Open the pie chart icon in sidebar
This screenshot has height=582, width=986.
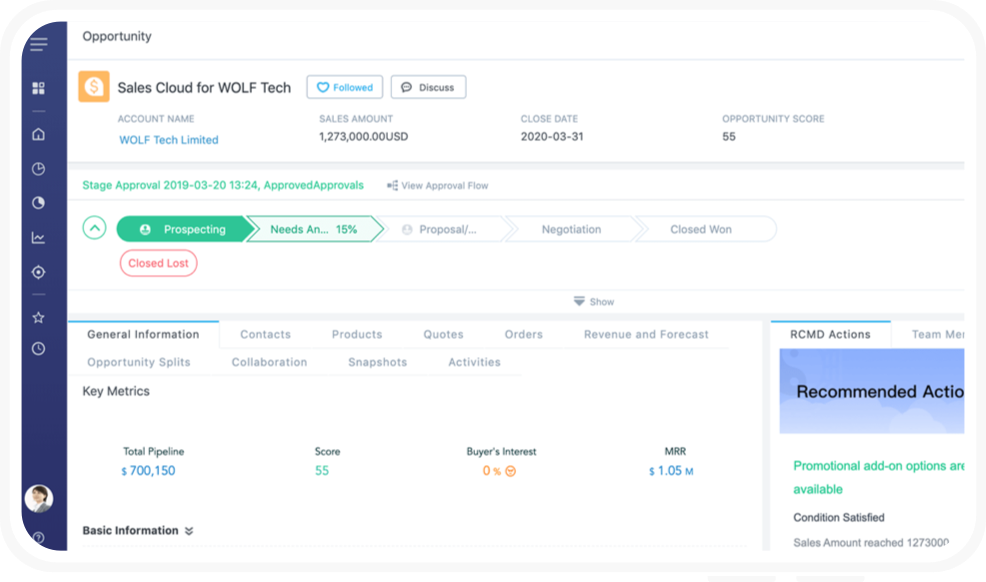click(x=38, y=202)
